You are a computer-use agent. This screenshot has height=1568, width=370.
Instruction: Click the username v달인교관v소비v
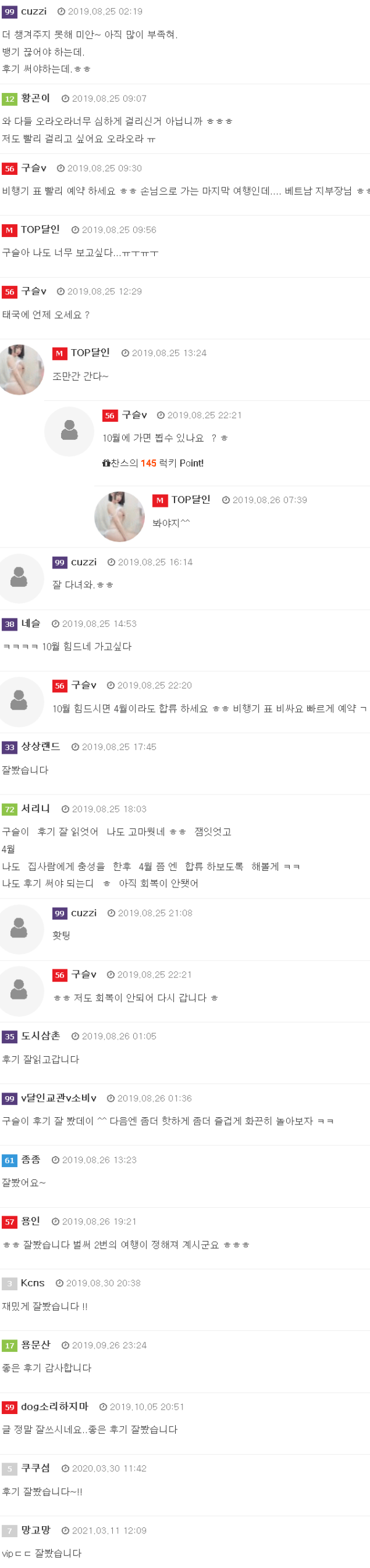pyautogui.click(x=59, y=1098)
